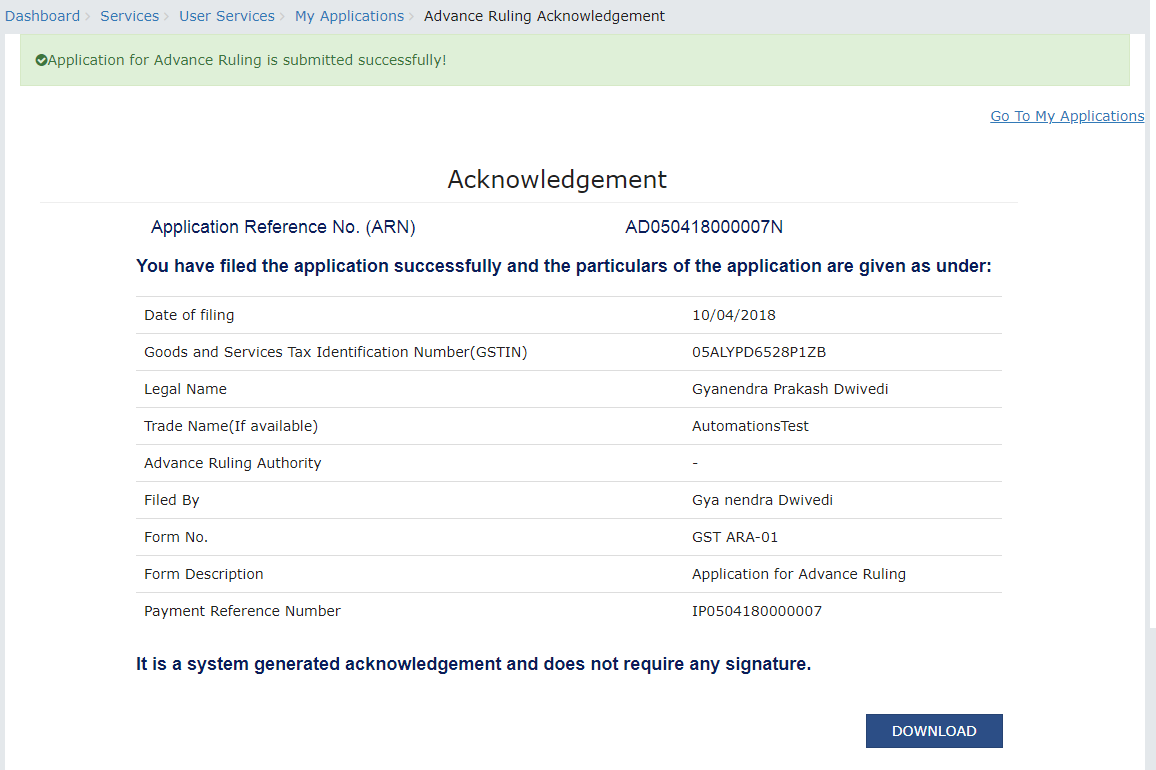Click the Filed By value

click(x=762, y=500)
